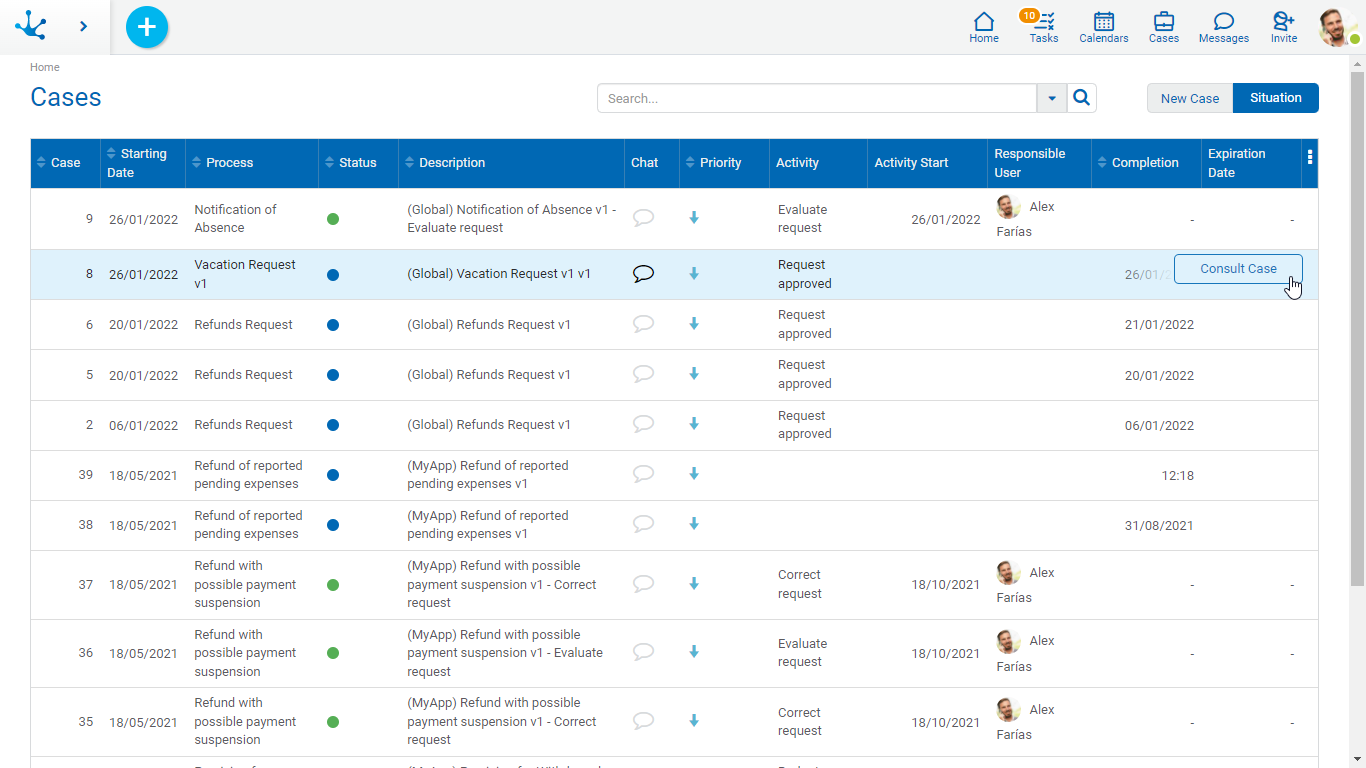Expand the side menu chevron
Viewport: 1366px width, 768px height.
click(83, 27)
